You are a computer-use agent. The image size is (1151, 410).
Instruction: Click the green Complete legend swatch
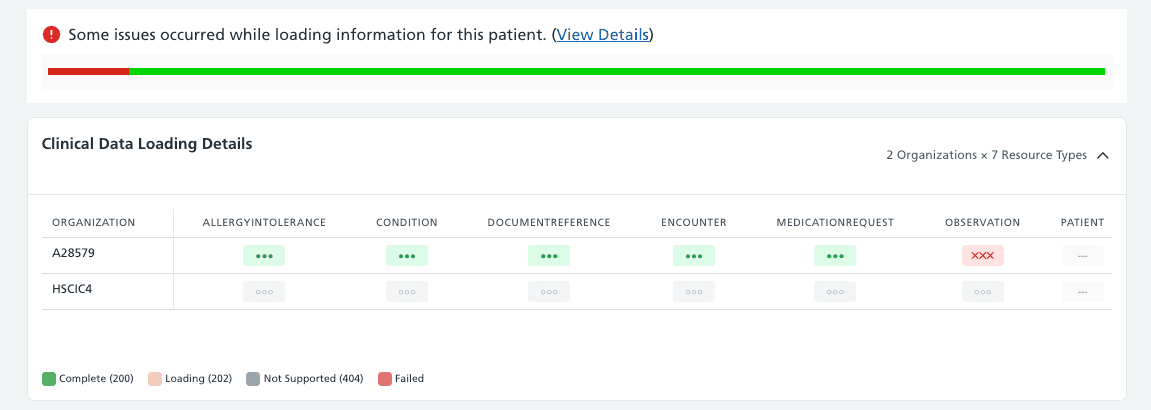(x=49, y=379)
